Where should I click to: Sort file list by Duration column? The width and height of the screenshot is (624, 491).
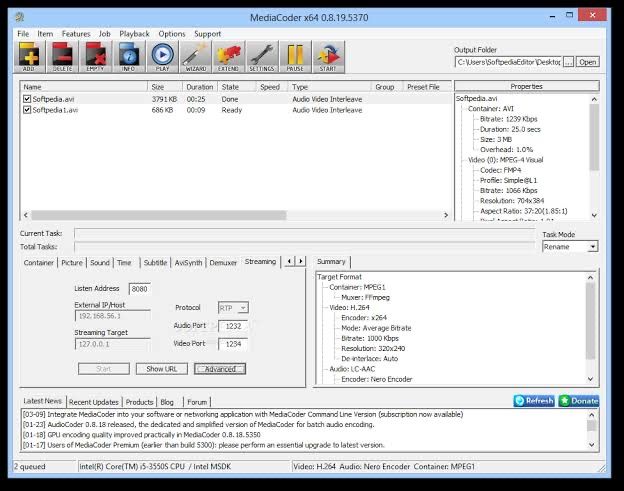(x=200, y=87)
